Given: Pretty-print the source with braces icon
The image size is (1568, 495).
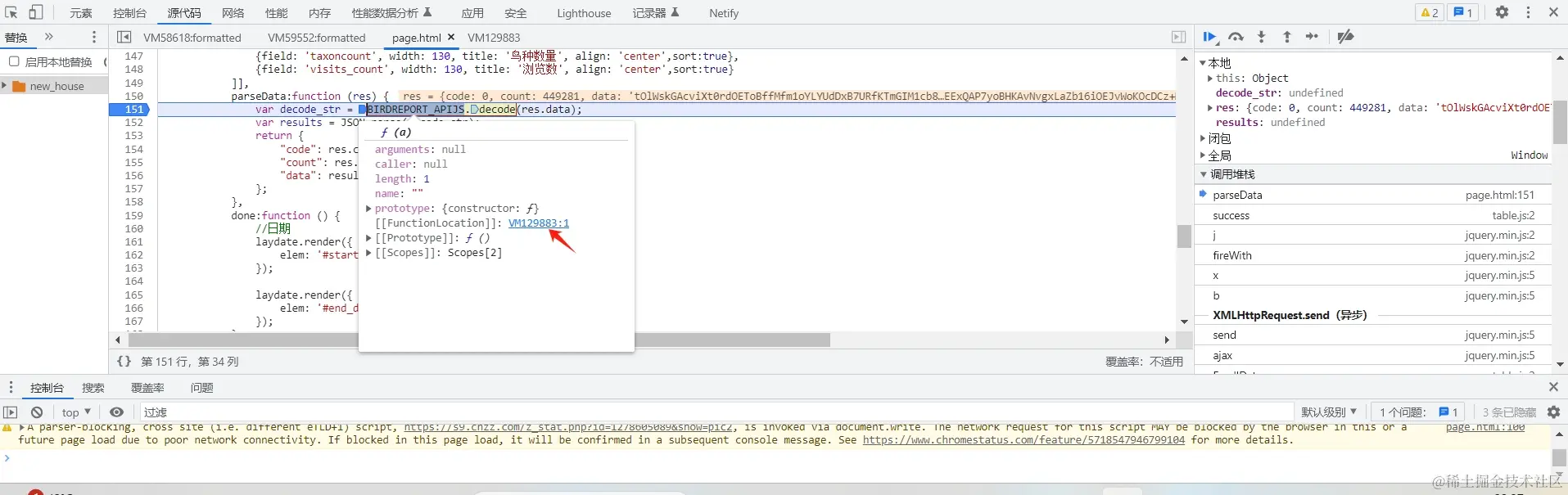Looking at the screenshot, I should (124, 361).
